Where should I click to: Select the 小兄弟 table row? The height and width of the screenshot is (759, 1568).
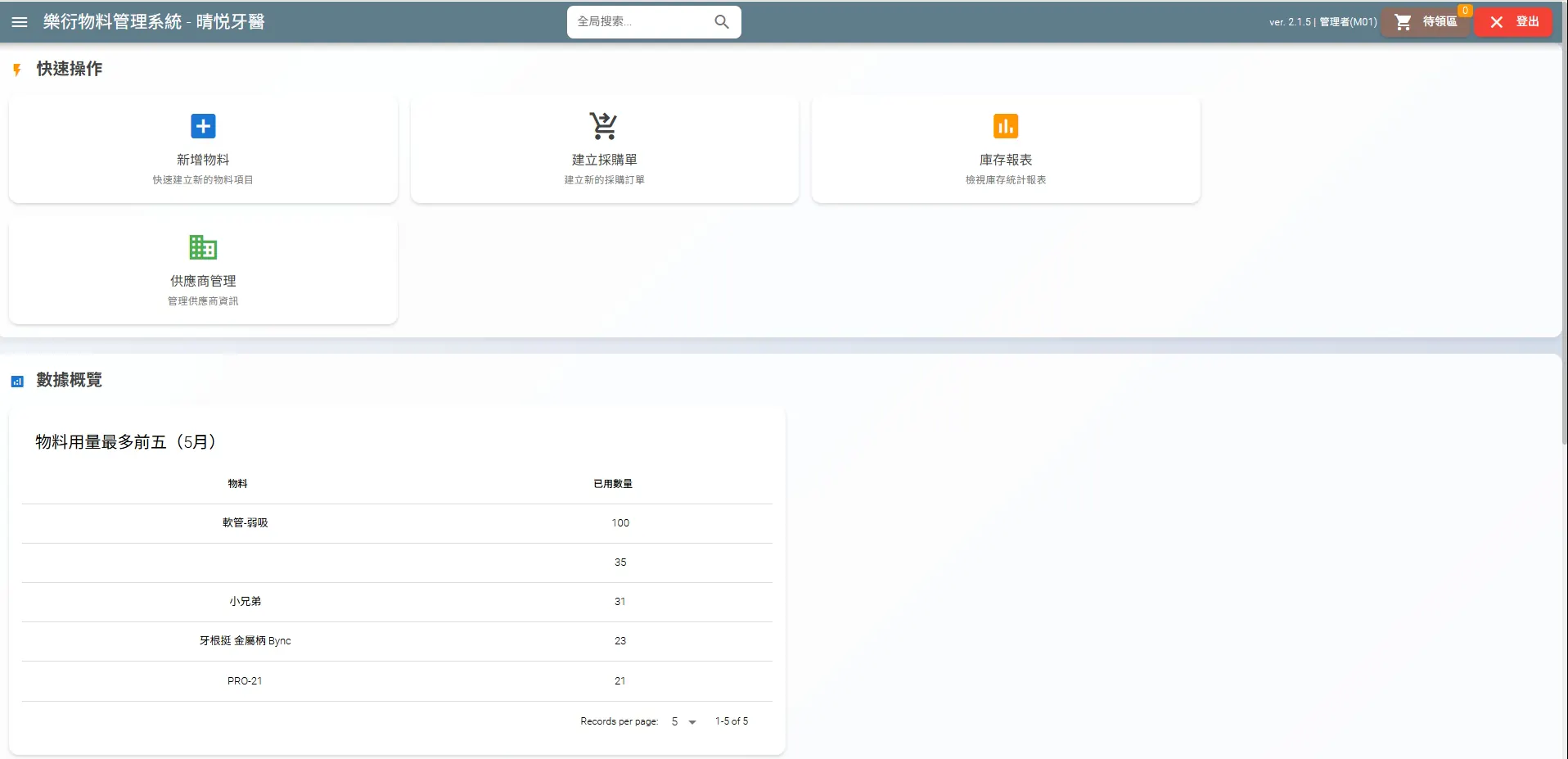pyautogui.click(x=397, y=602)
